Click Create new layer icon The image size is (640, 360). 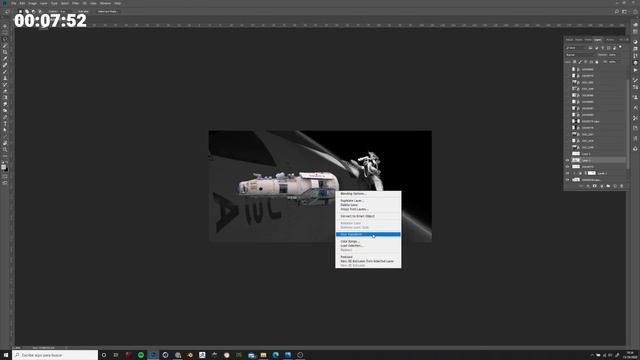pyautogui.click(x=615, y=186)
